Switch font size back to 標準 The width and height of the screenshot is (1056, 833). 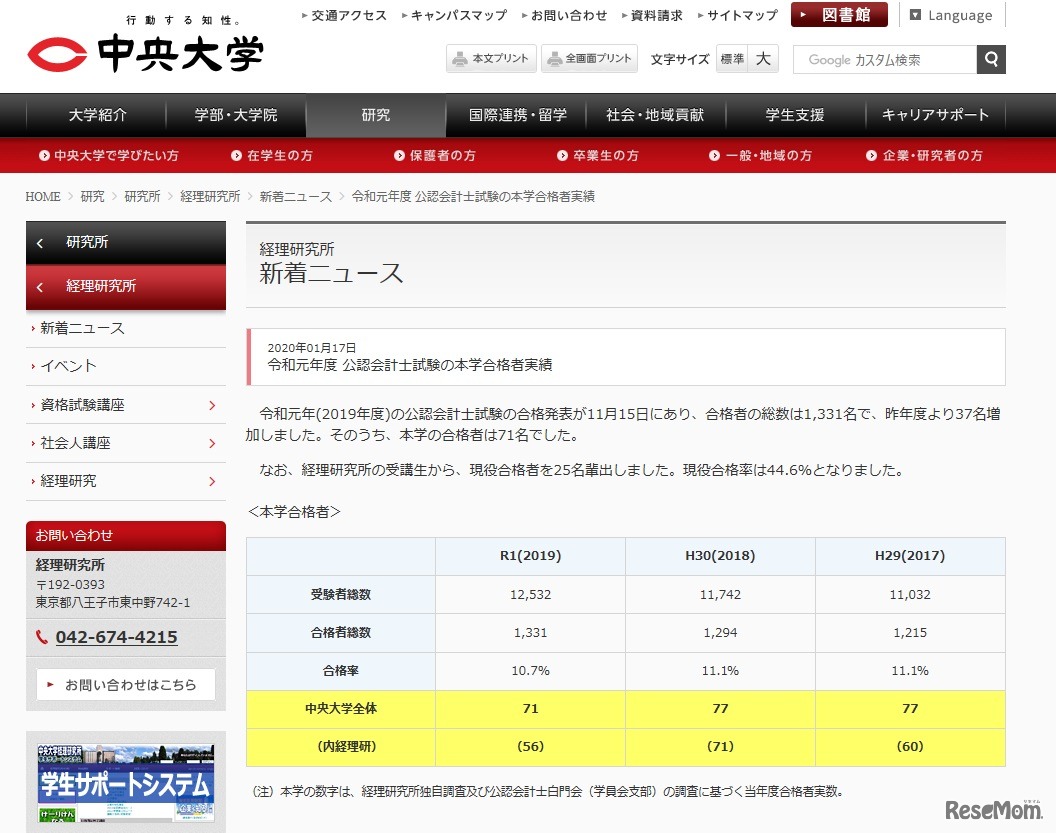[x=731, y=59]
